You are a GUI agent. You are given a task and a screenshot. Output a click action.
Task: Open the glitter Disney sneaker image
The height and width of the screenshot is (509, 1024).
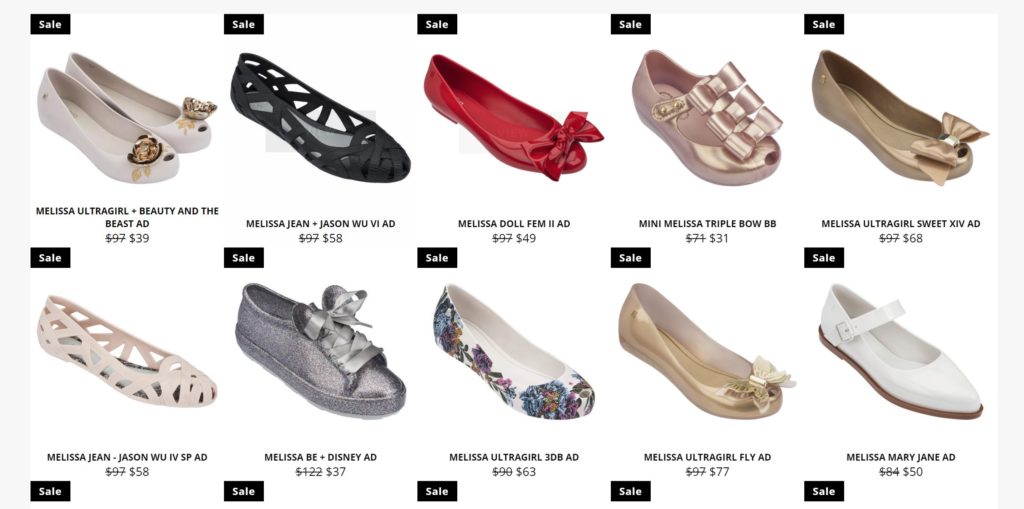click(321, 350)
